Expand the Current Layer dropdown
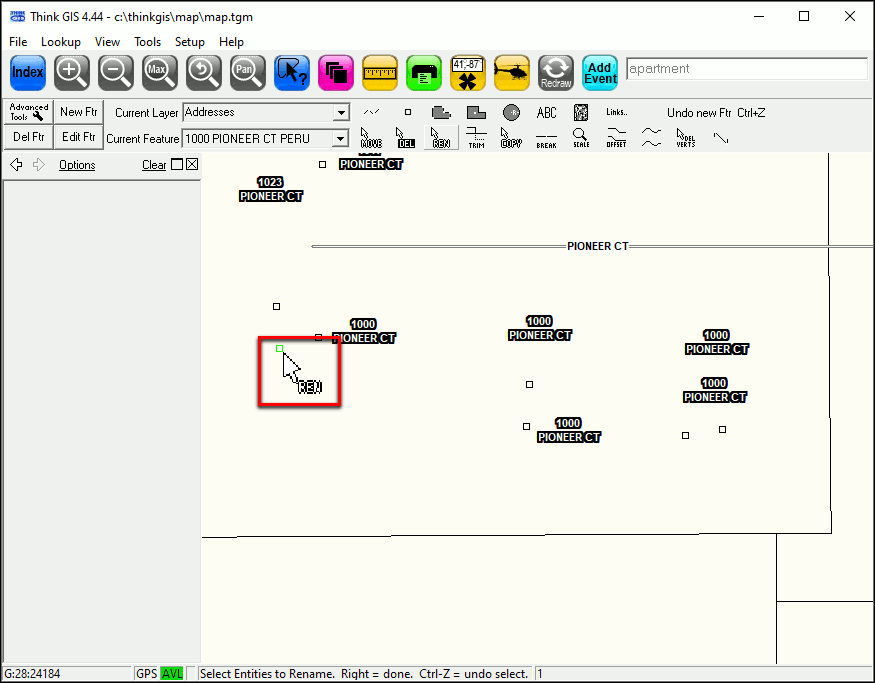The image size is (875, 683). click(341, 113)
